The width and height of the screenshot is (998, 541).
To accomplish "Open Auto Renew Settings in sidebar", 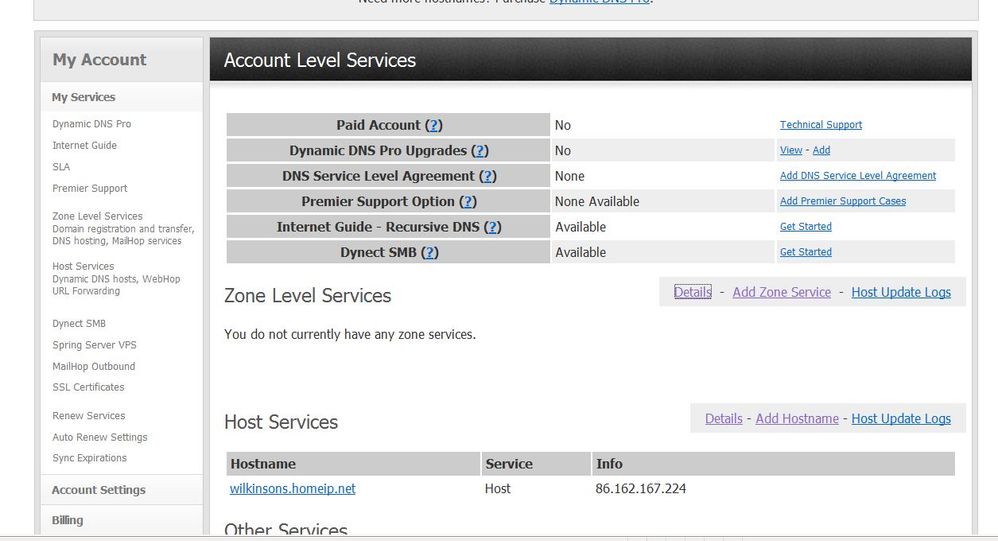I will click(x=99, y=437).
